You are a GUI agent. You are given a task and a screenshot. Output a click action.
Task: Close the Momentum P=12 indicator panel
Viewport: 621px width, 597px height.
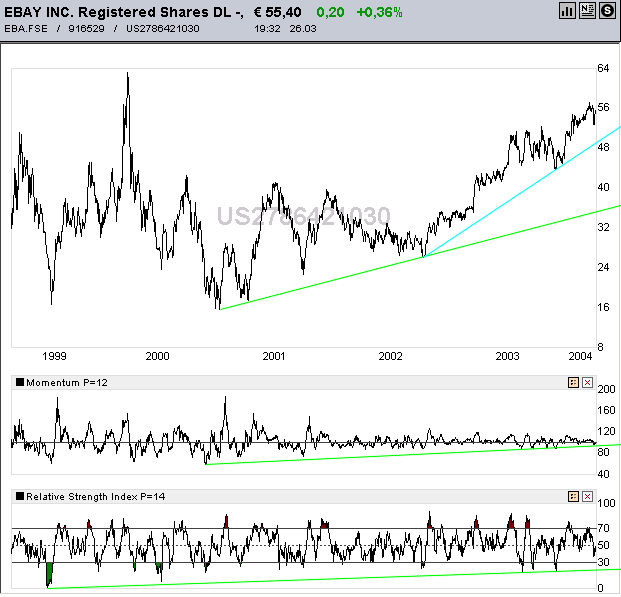pos(587,383)
